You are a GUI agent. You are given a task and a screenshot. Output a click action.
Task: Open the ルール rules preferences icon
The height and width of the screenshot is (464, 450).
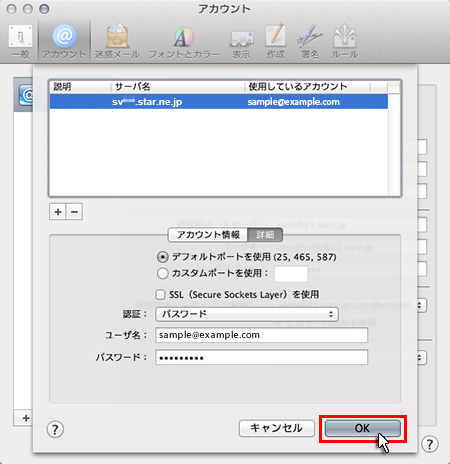(x=344, y=41)
